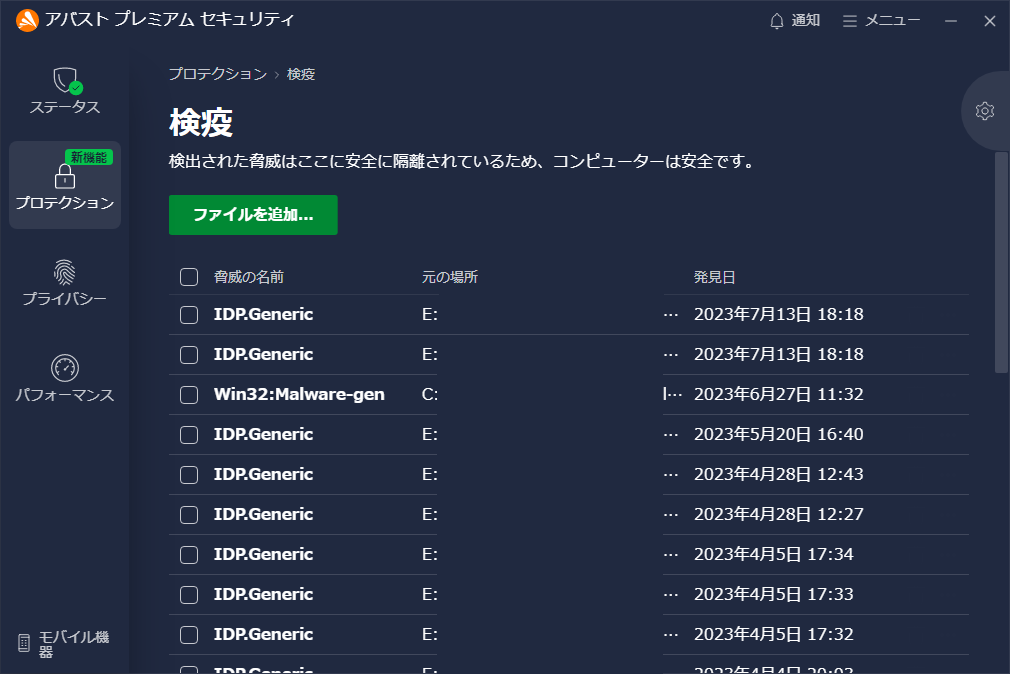
Task: Open quarantine settings gear
Action: 984,111
